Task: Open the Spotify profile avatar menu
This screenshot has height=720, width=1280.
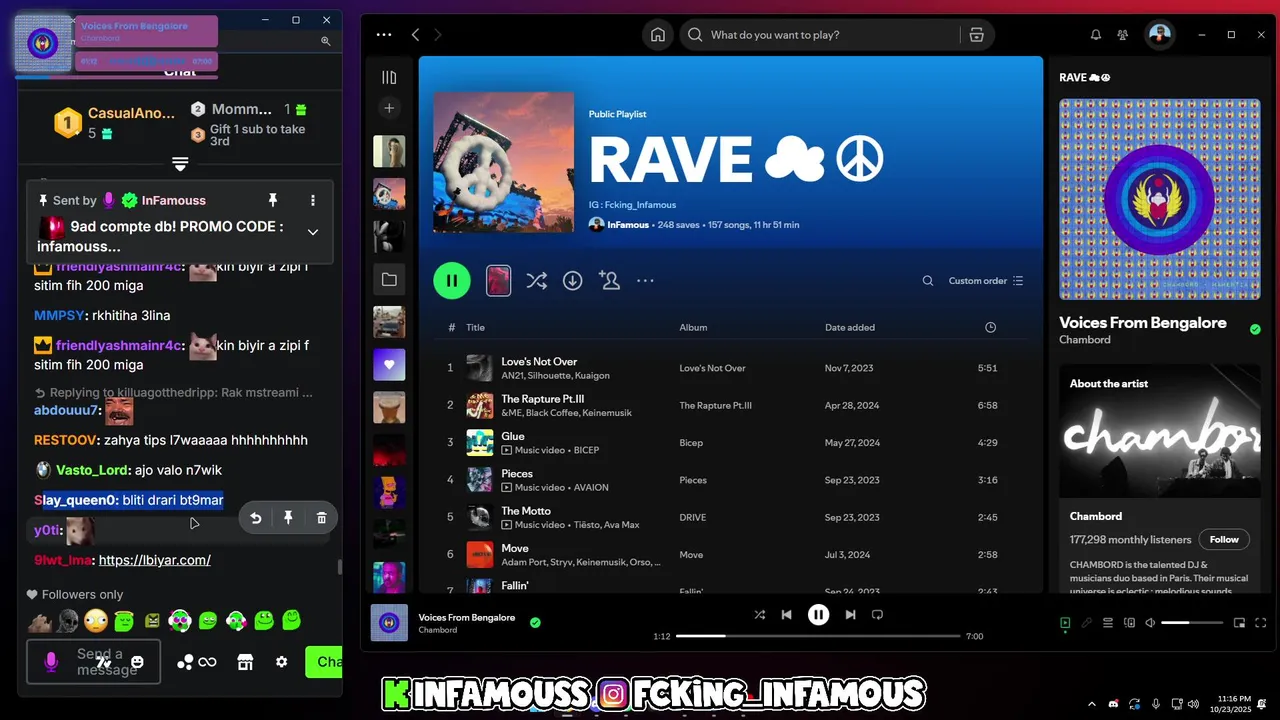Action: coord(1159,35)
